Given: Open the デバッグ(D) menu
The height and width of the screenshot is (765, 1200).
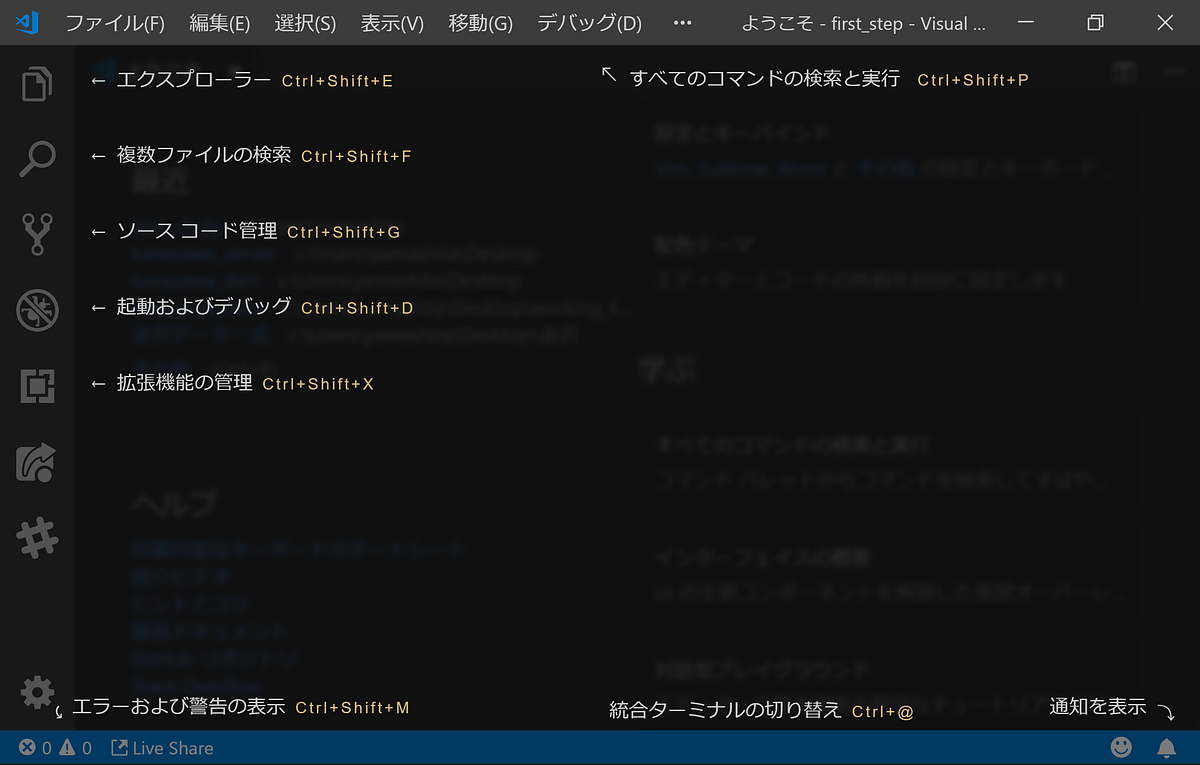Looking at the screenshot, I should pyautogui.click(x=589, y=23).
